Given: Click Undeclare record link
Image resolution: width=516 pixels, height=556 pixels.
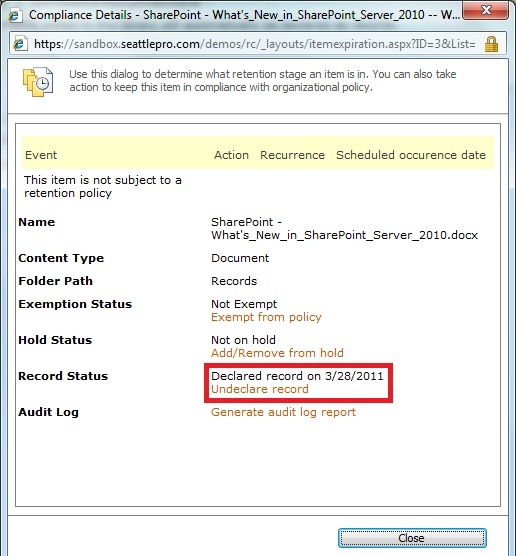Looking at the screenshot, I should [x=260, y=389].
